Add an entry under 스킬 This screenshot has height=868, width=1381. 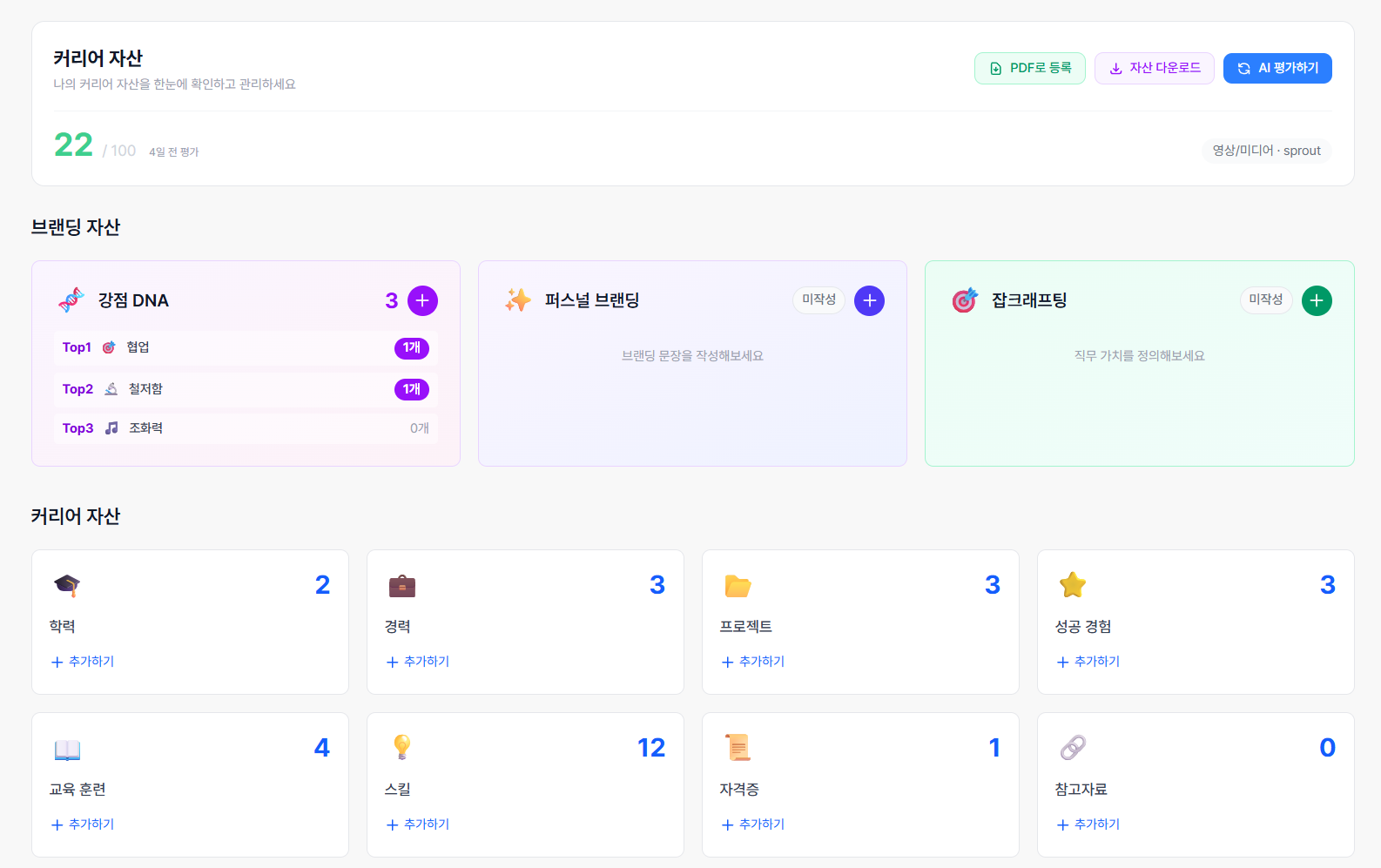pyautogui.click(x=418, y=824)
